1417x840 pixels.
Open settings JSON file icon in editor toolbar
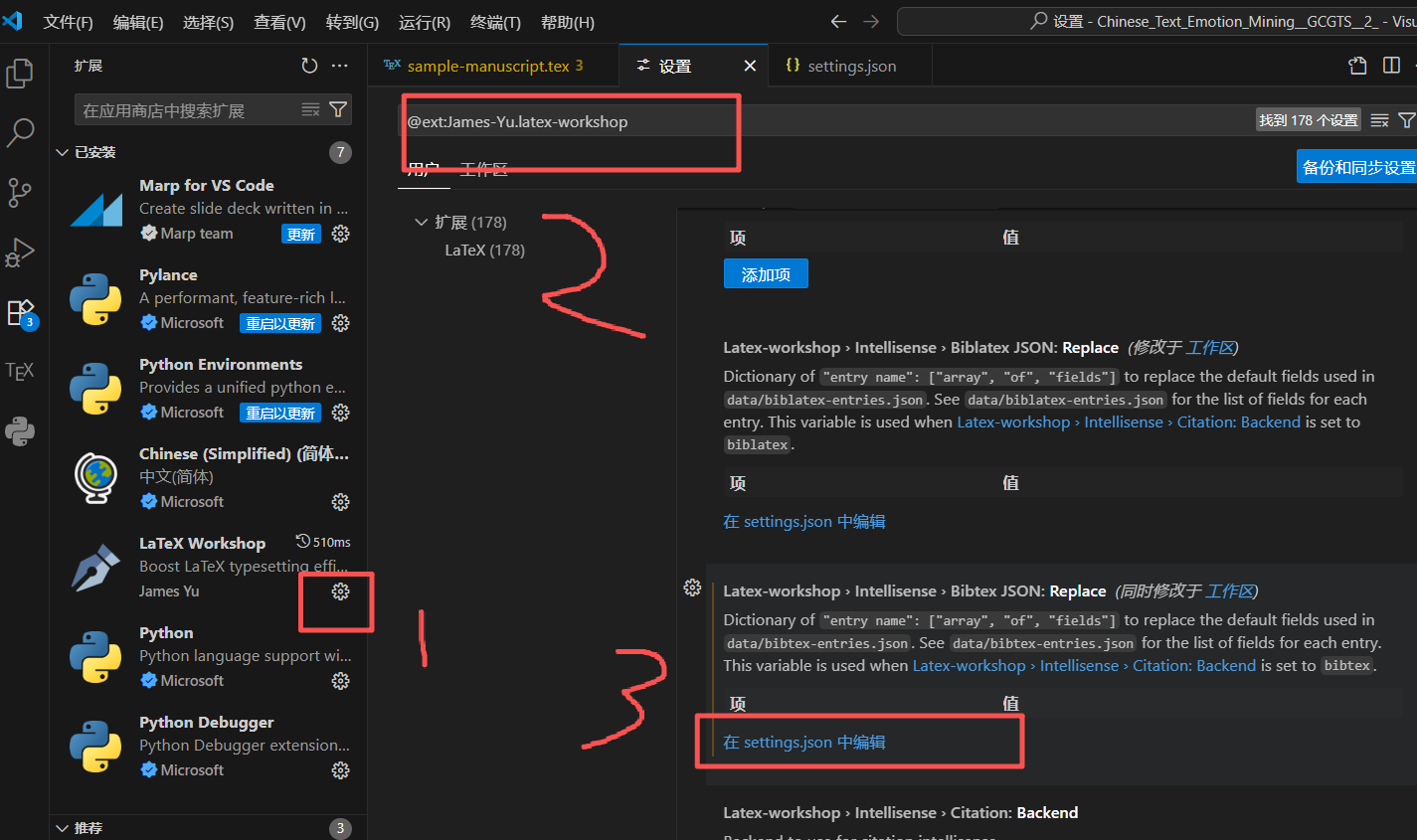1357,66
